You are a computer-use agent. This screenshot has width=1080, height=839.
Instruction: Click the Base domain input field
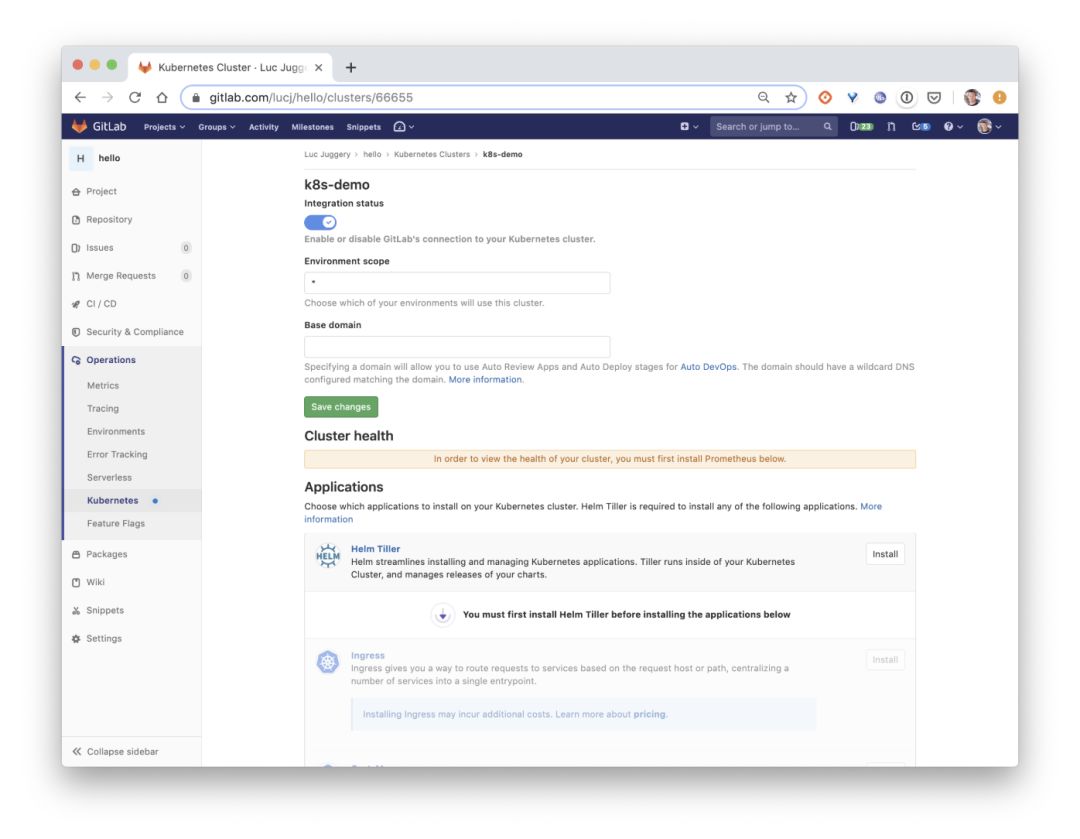click(457, 346)
